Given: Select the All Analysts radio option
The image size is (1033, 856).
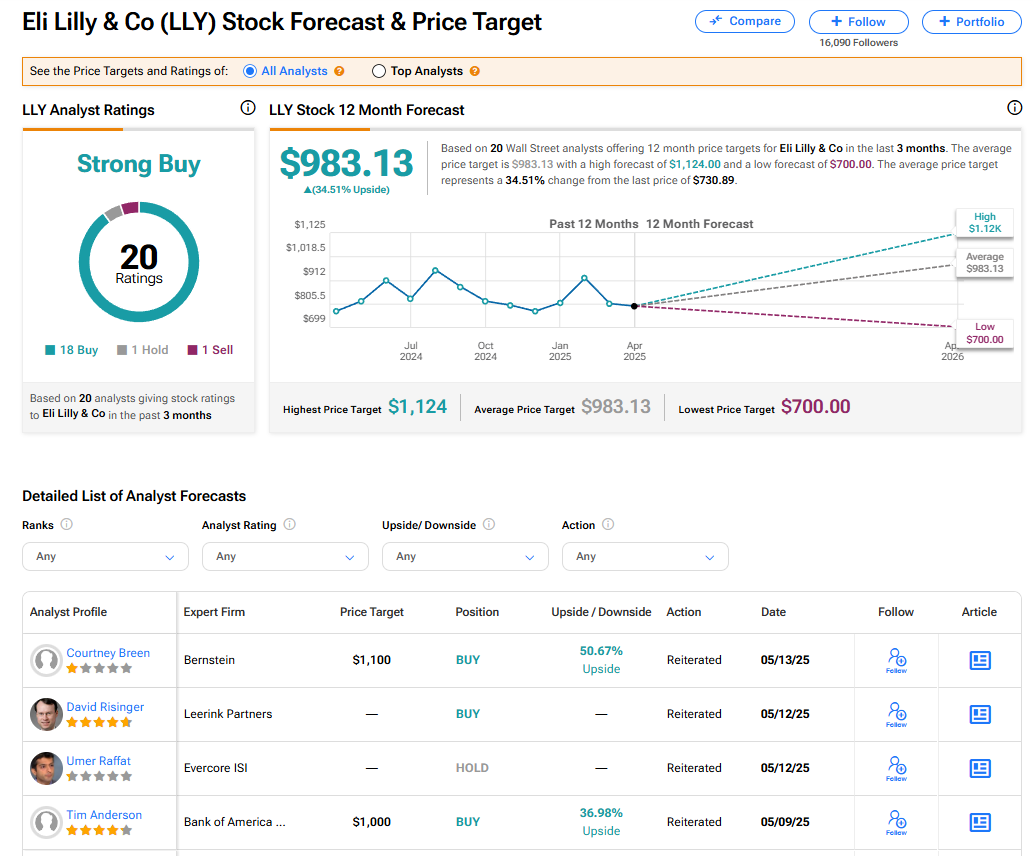Looking at the screenshot, I should [x=250, y=71].
